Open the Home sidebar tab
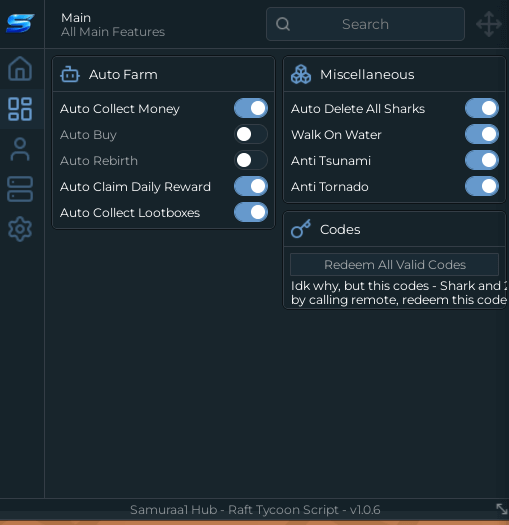This screenshot has height=525, width=509. click(20, 69)
